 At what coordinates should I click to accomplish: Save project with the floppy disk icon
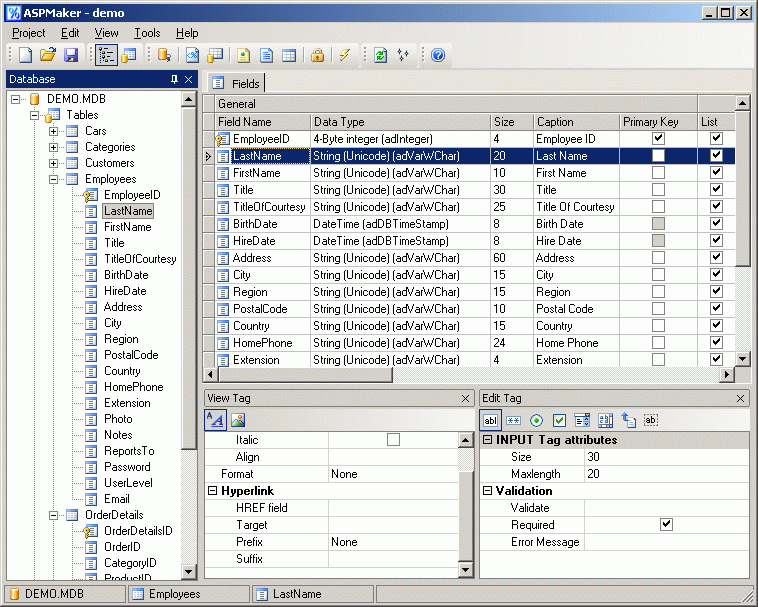pos(70,56)
